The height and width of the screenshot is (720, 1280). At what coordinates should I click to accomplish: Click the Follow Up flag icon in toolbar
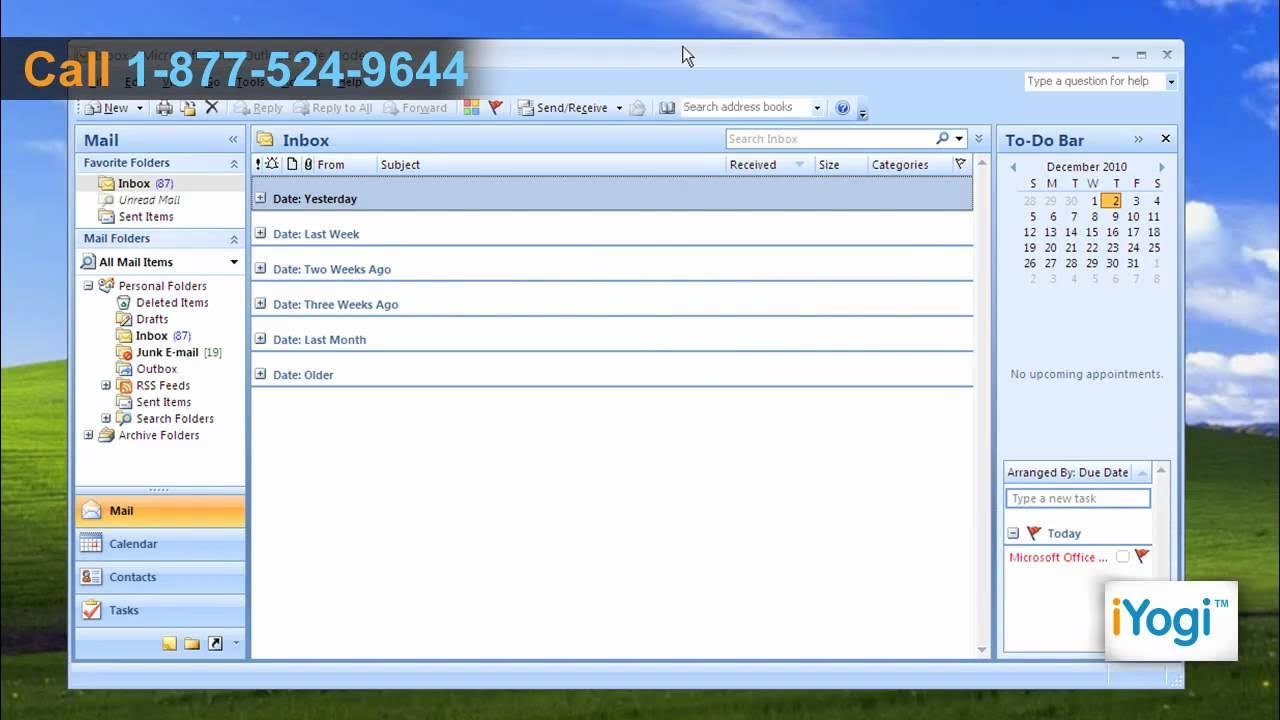pyautogui.click(x=495, y=107)
